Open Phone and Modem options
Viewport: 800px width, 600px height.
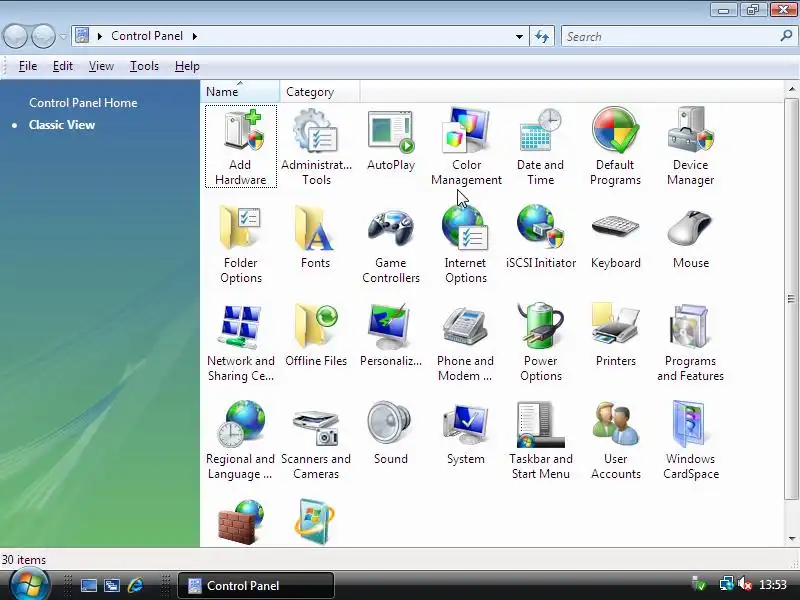coord(465,342)
